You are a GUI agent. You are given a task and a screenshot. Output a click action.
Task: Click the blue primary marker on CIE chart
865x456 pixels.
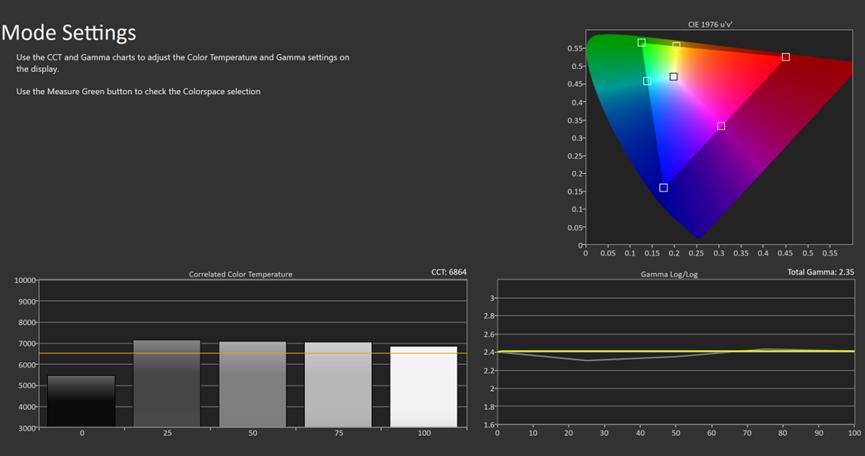pos(663,188)
